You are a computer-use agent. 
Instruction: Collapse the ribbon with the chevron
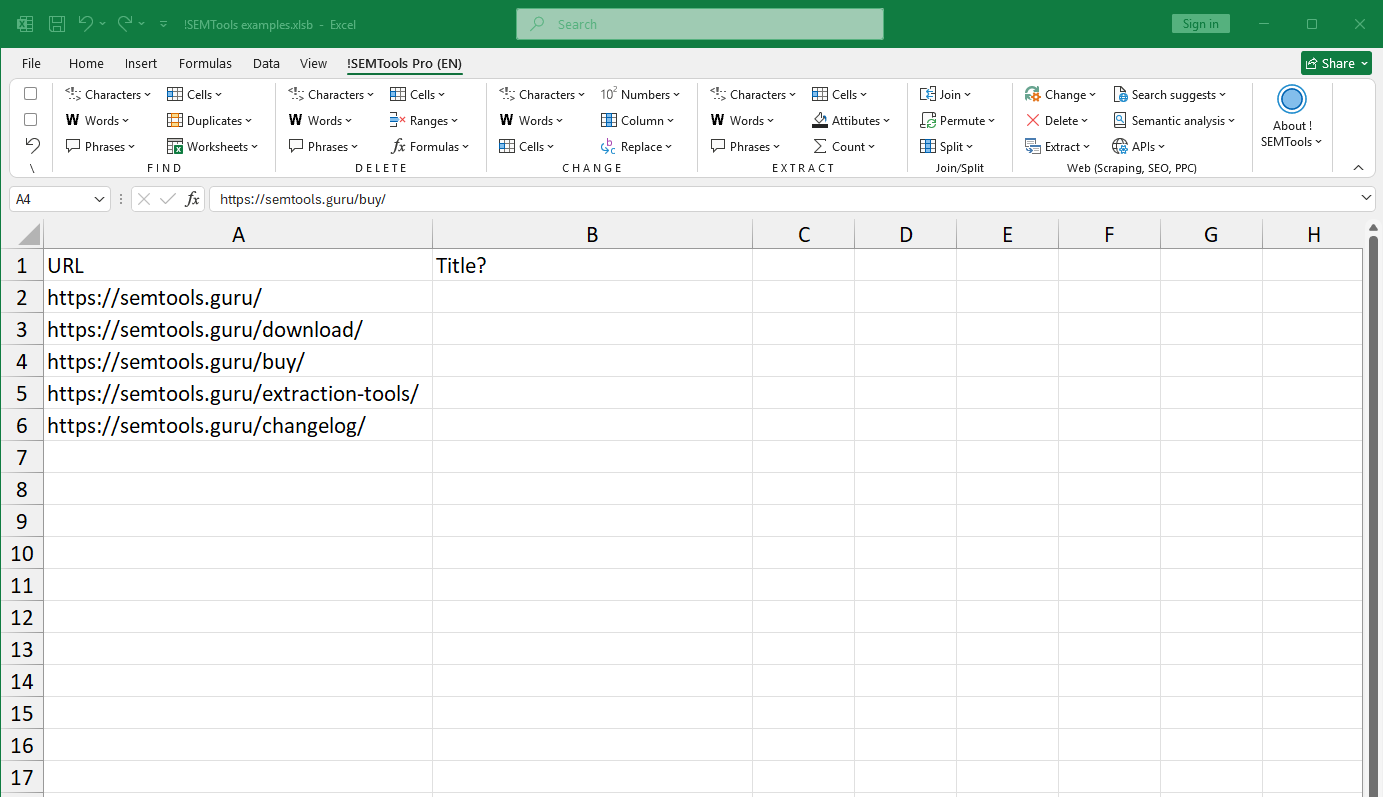click(x=1357, y=167)
